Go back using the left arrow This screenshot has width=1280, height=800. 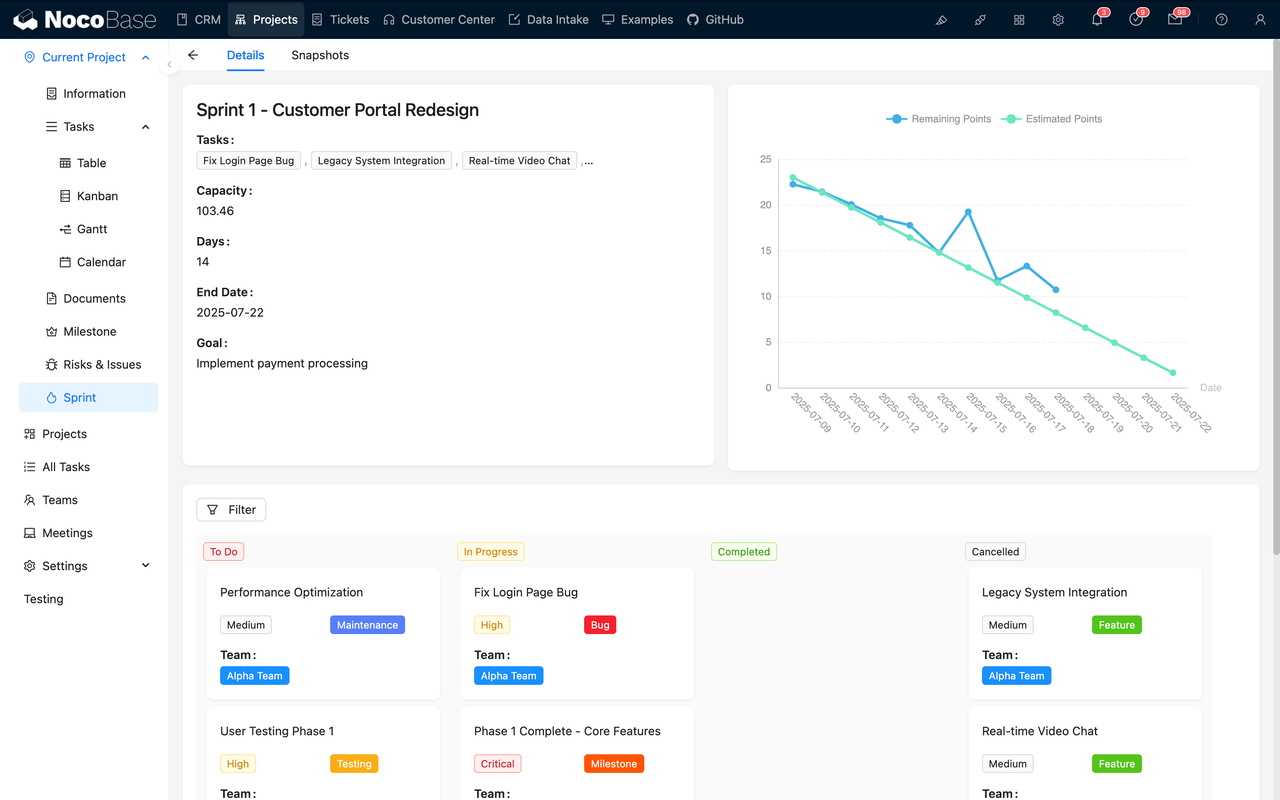(193, 55)
